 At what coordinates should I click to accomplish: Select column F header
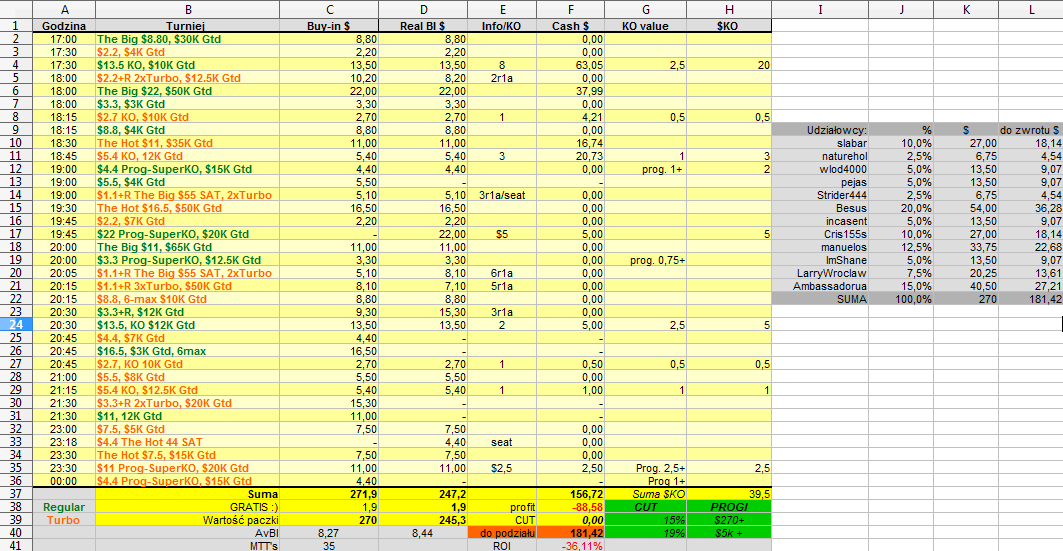[x=570, y=9]
